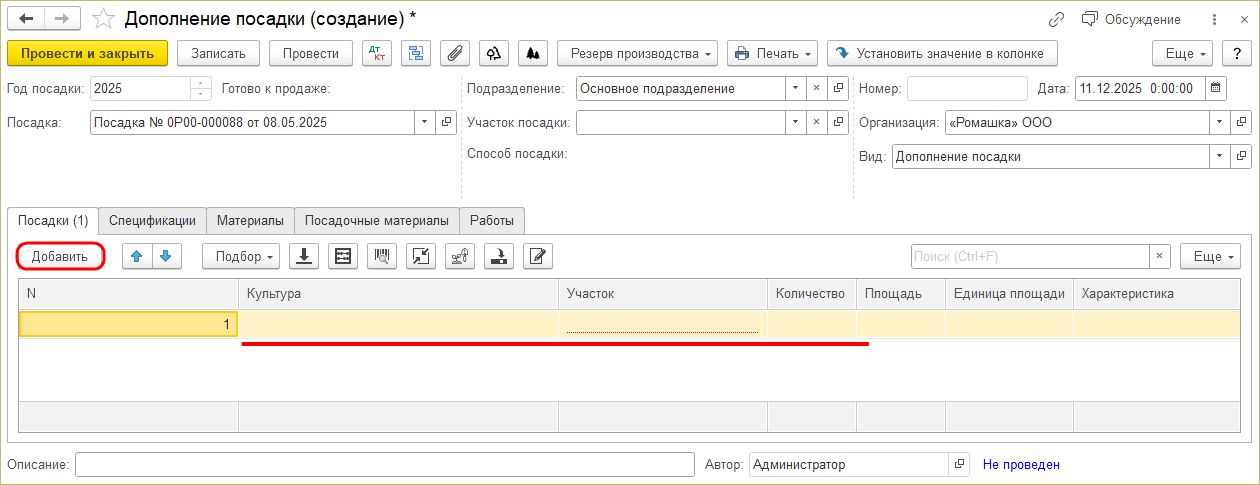Open the Дт/Кт postings report icon
This screenshot has height=485, width=1260.
(377, 53)
